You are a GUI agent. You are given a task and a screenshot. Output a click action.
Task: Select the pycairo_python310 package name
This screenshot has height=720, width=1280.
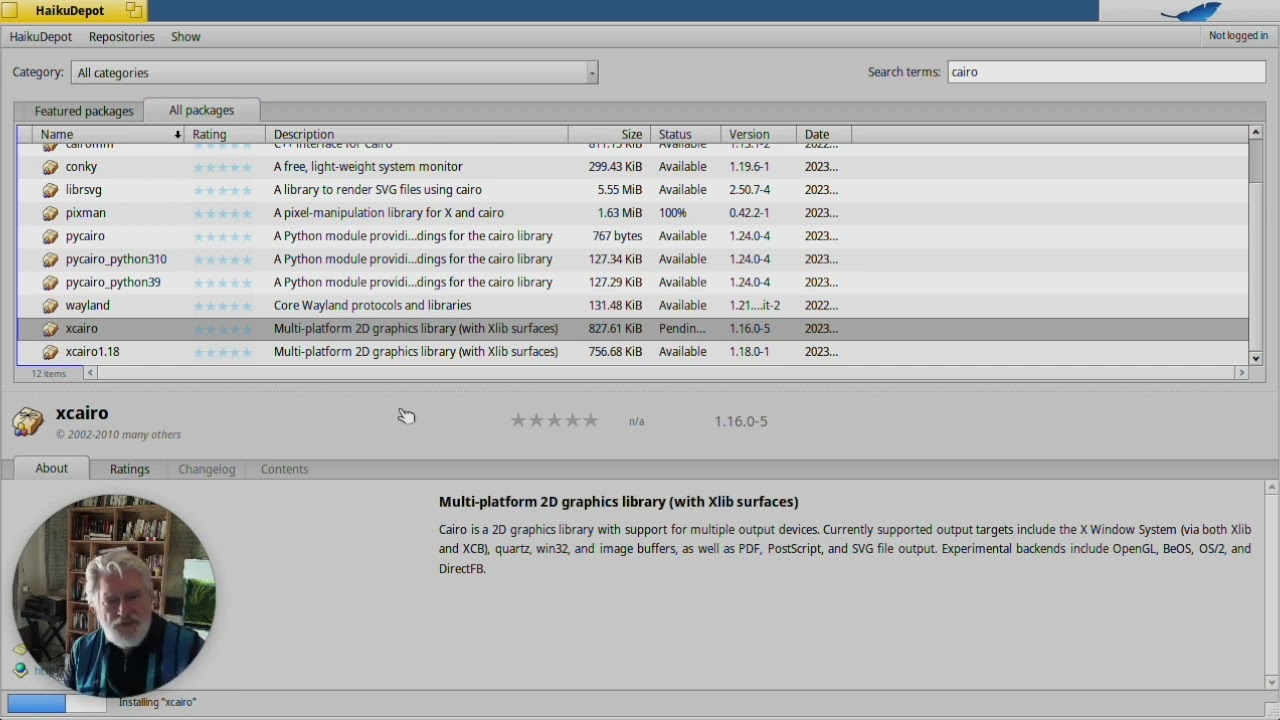click(116, 259)
